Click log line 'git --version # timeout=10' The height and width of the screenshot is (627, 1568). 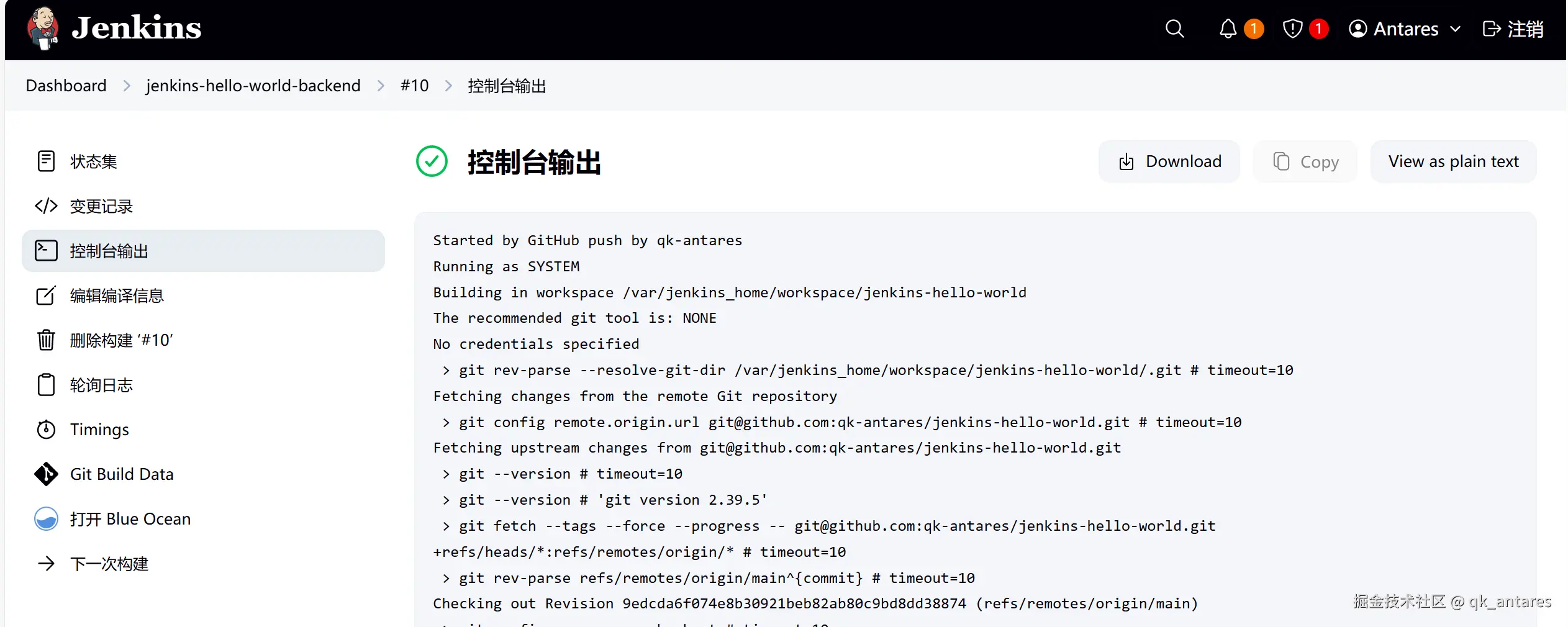(x=562, y=474)
